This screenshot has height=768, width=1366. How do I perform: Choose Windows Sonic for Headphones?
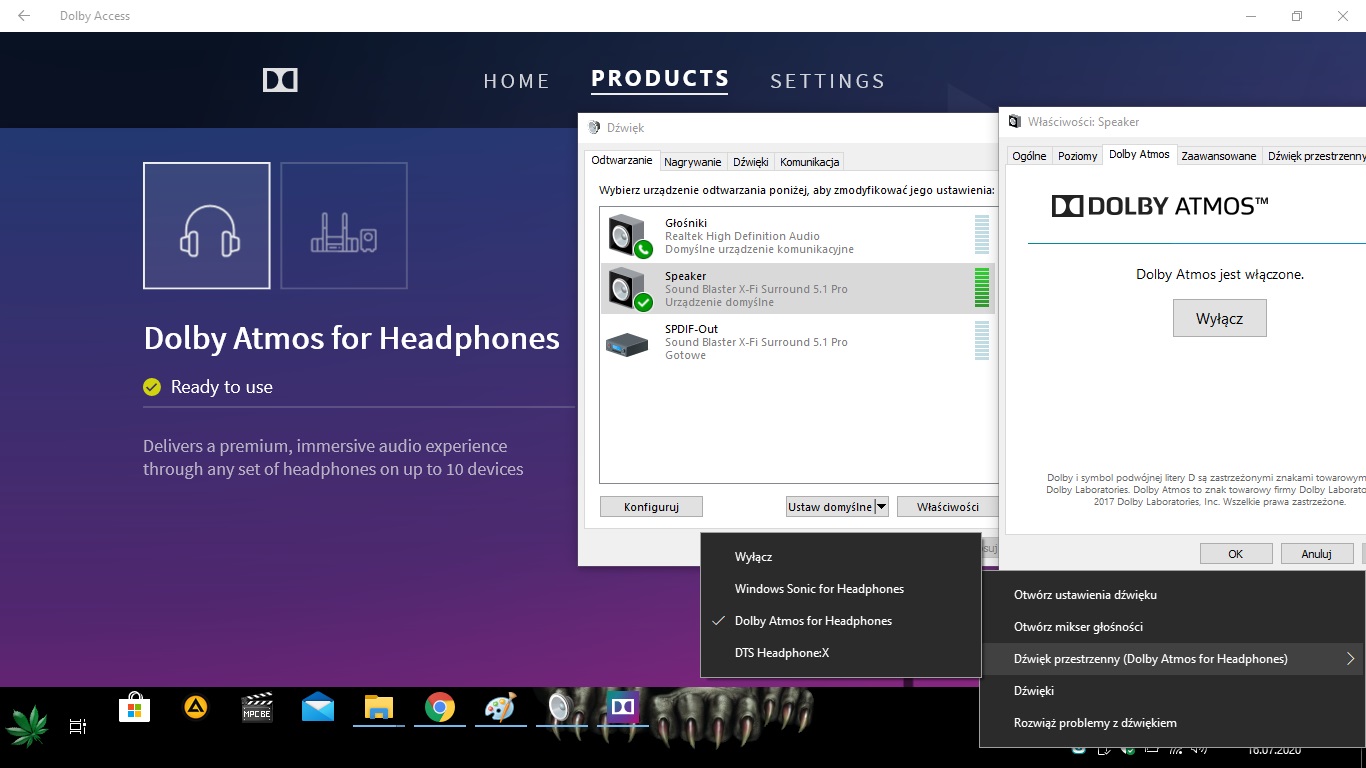(840, 589)
